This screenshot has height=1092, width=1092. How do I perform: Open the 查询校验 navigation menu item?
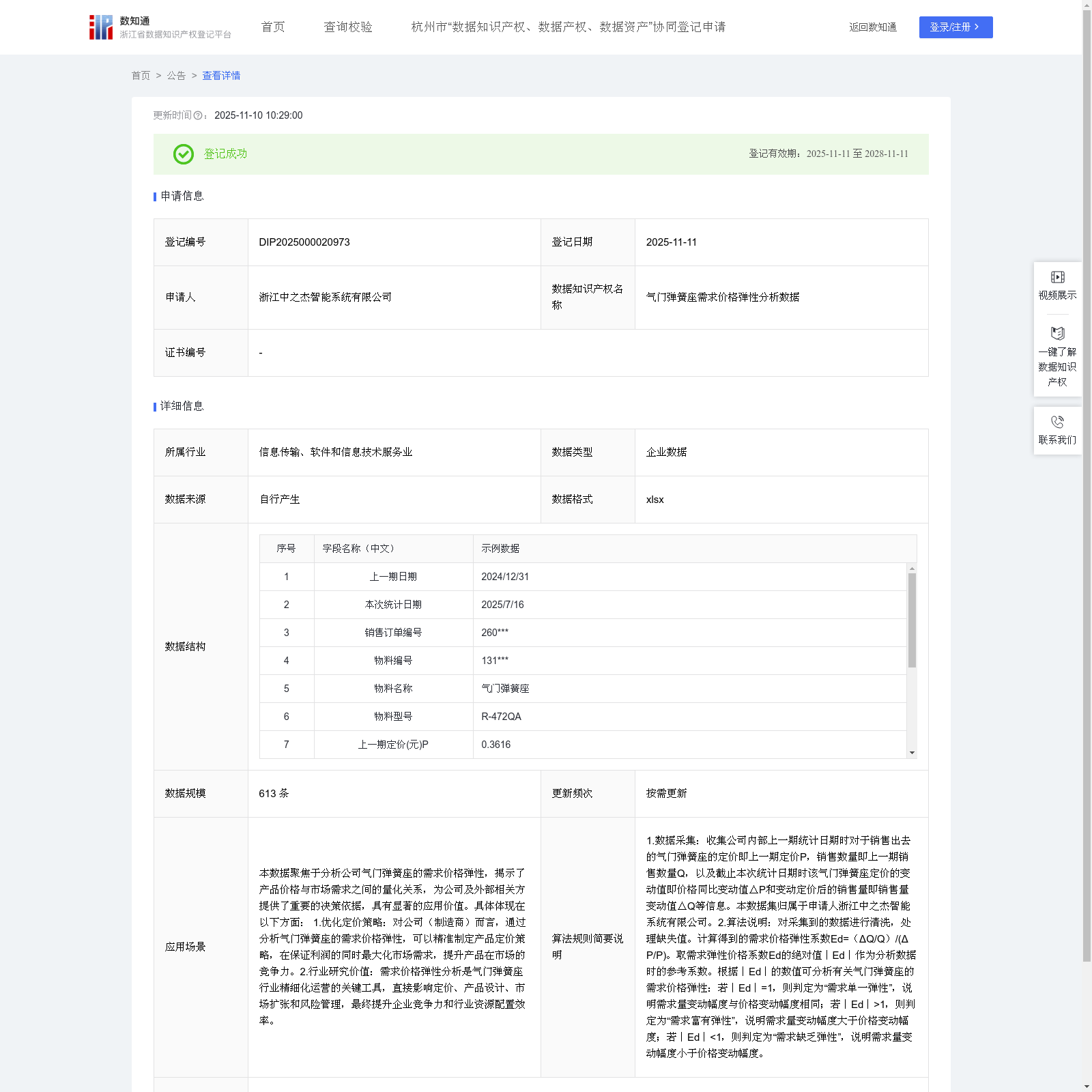348,27
